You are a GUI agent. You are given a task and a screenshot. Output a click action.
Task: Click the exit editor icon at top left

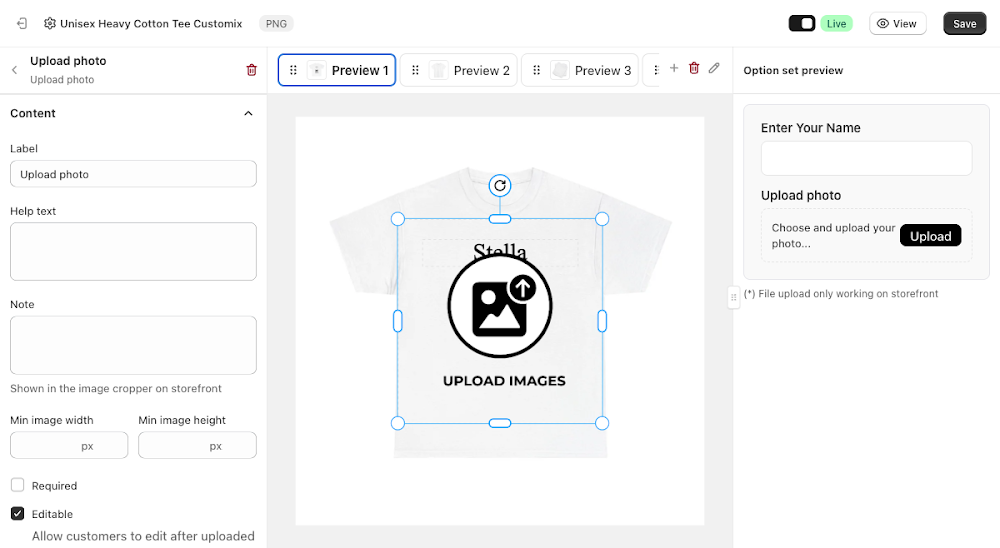click(x=22, y=24)
